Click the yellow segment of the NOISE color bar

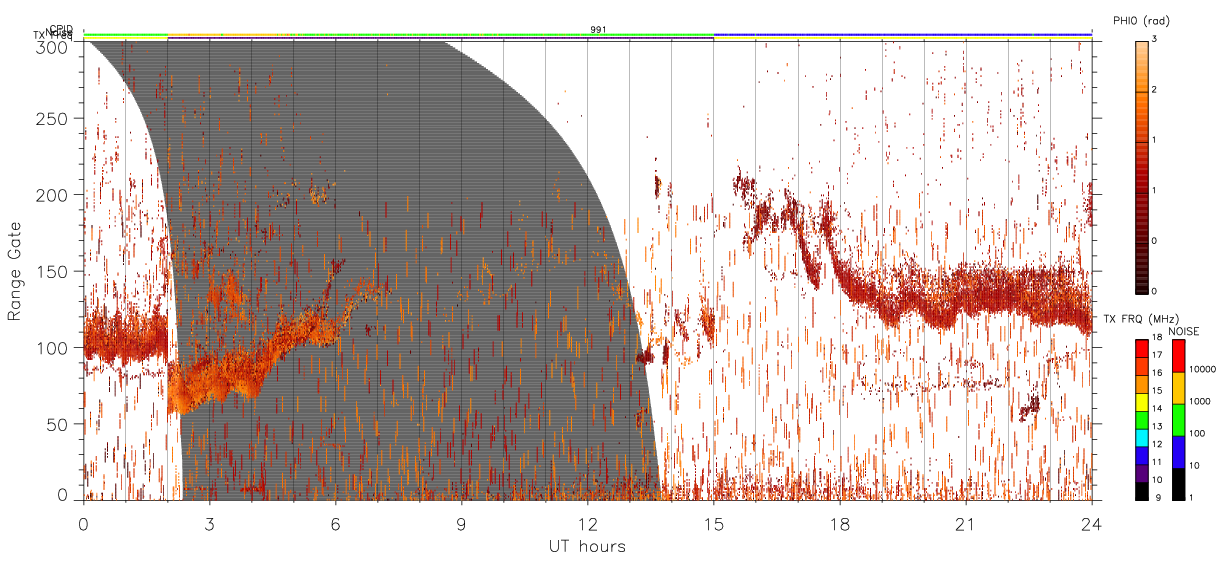[1178, 388]
